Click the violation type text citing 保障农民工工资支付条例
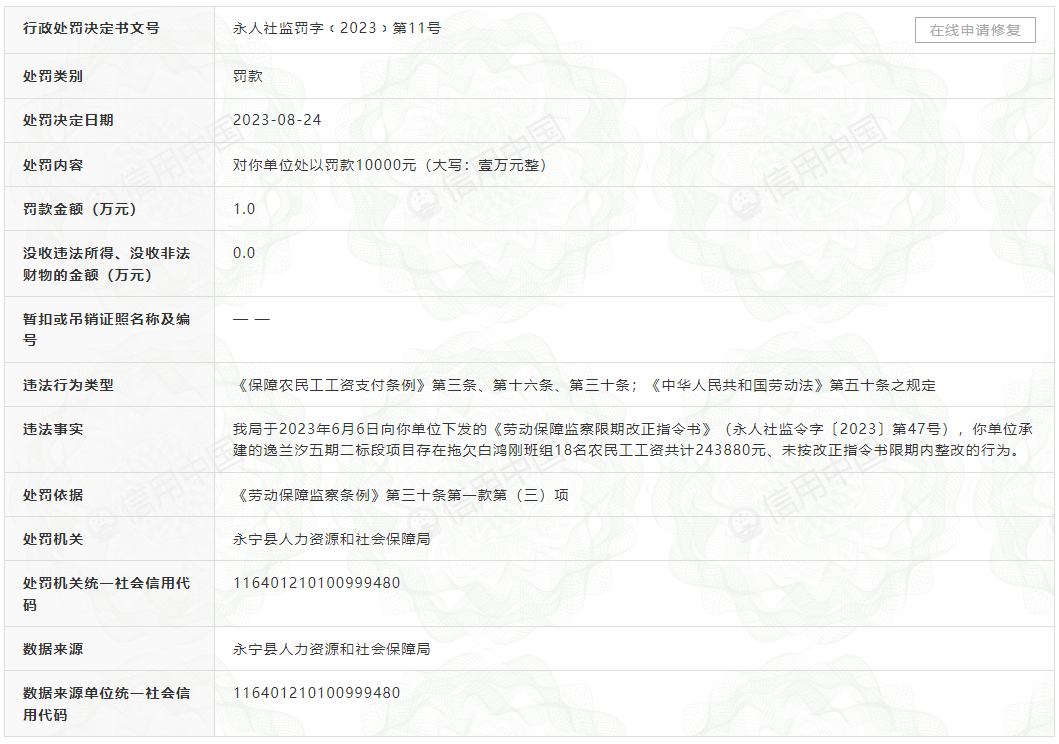The image size is (1059, 744). click(584, 385)
